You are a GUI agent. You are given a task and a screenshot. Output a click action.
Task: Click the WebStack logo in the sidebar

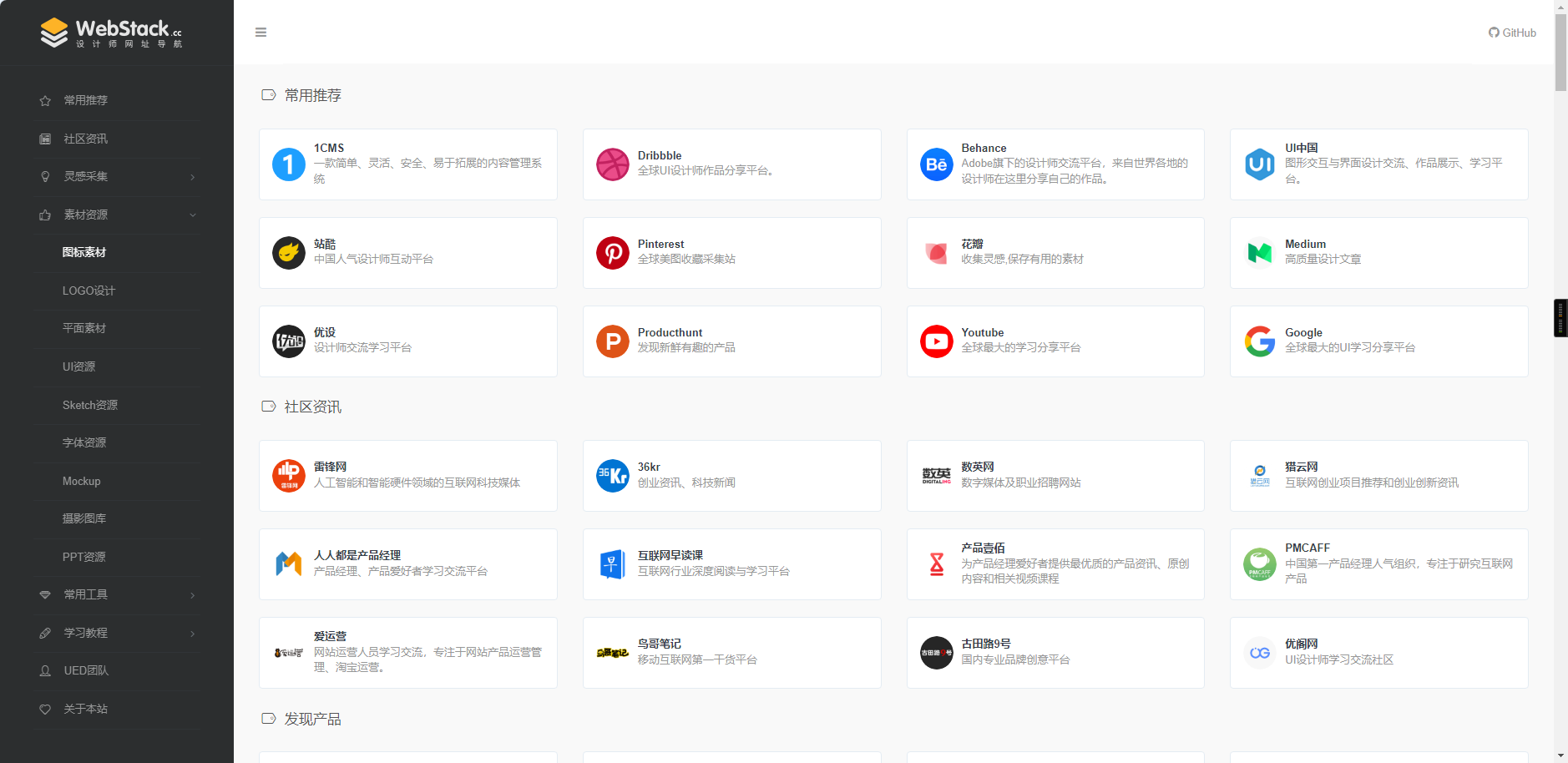click(113, 32)
